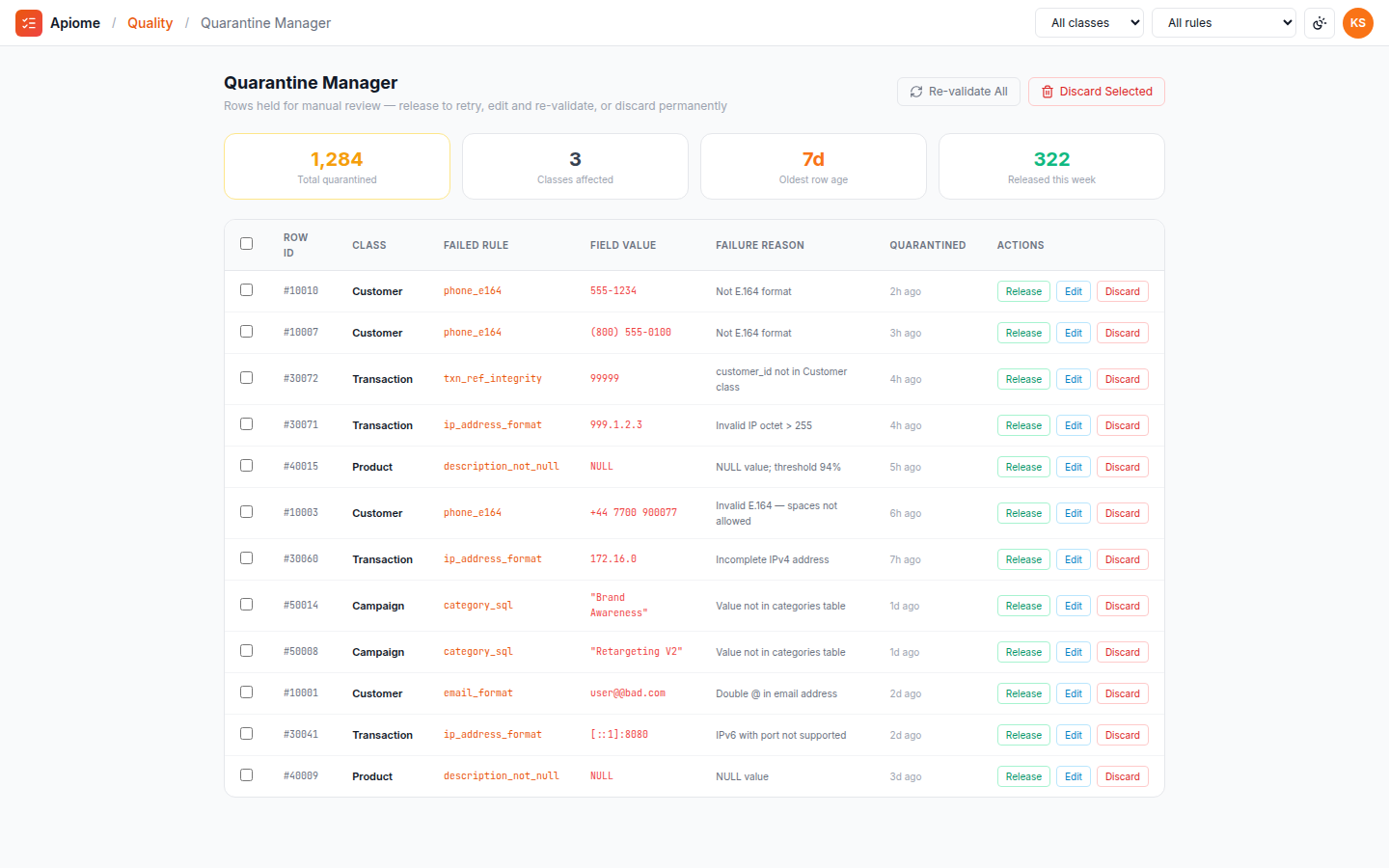This screenshot has width=1389, height=868.
Task: Select checkbox for row #40015
Action: point(247,466)
